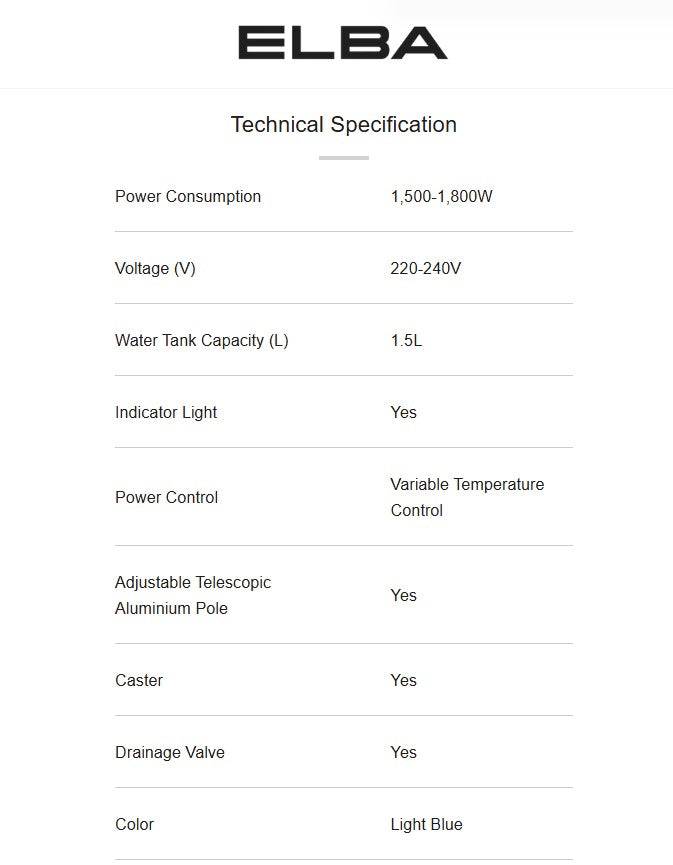Select the Technical Specification heading
673x865 pixels.
pyautogui.click(x=343, y=125)
